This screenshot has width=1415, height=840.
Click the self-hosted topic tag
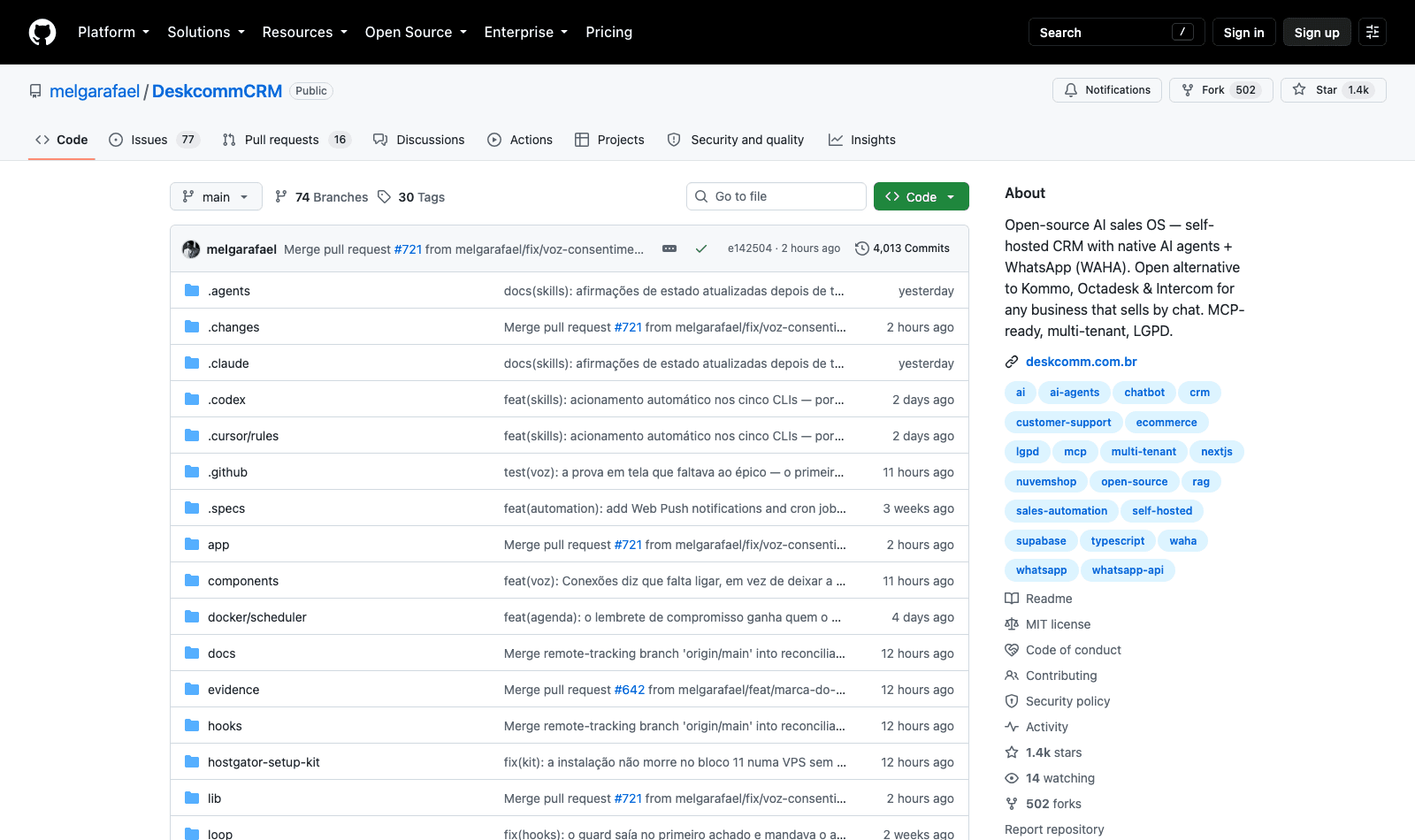(1162, 511)
